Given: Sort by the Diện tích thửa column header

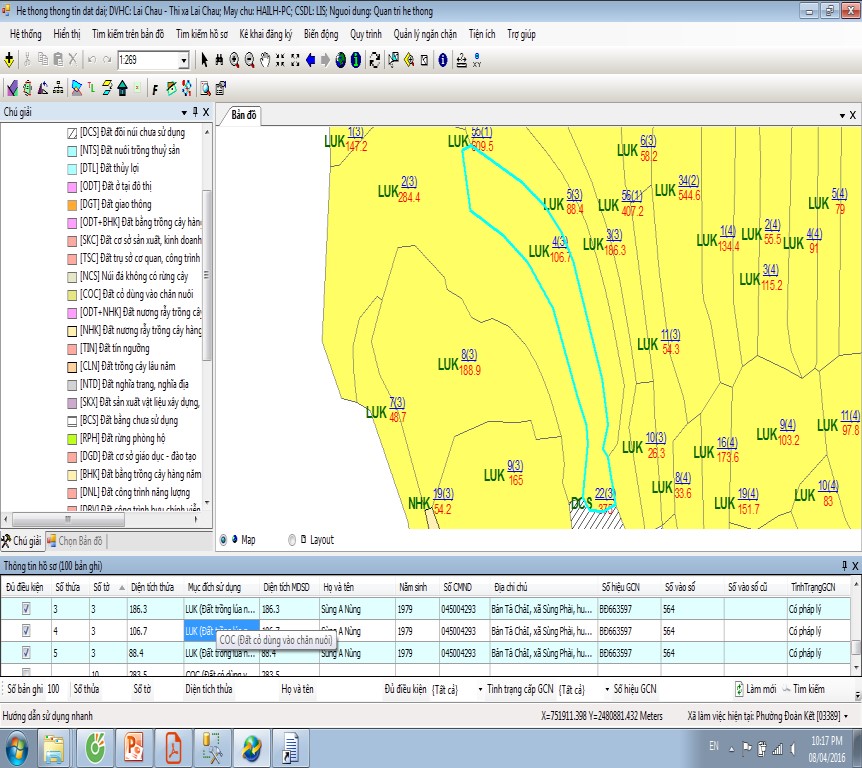Looking at the screenshot, I should (x=152, y=586).
